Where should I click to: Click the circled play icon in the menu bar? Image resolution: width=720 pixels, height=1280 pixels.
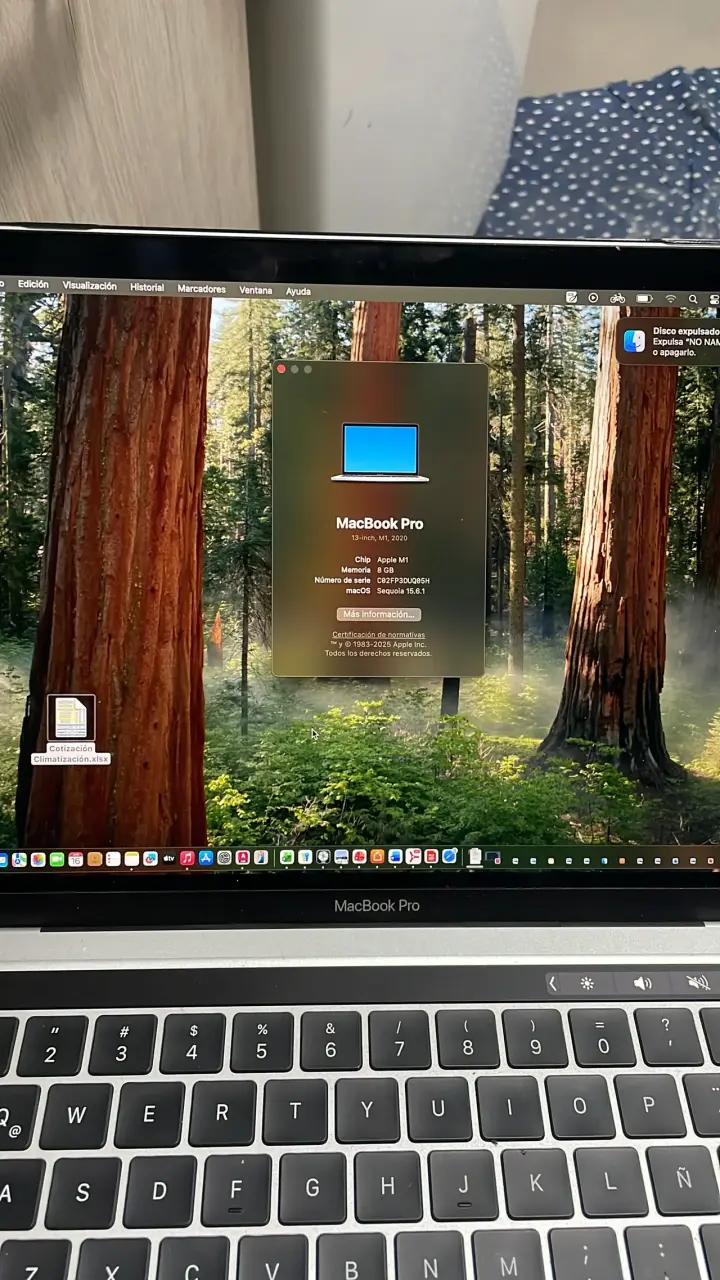point(593,298)
